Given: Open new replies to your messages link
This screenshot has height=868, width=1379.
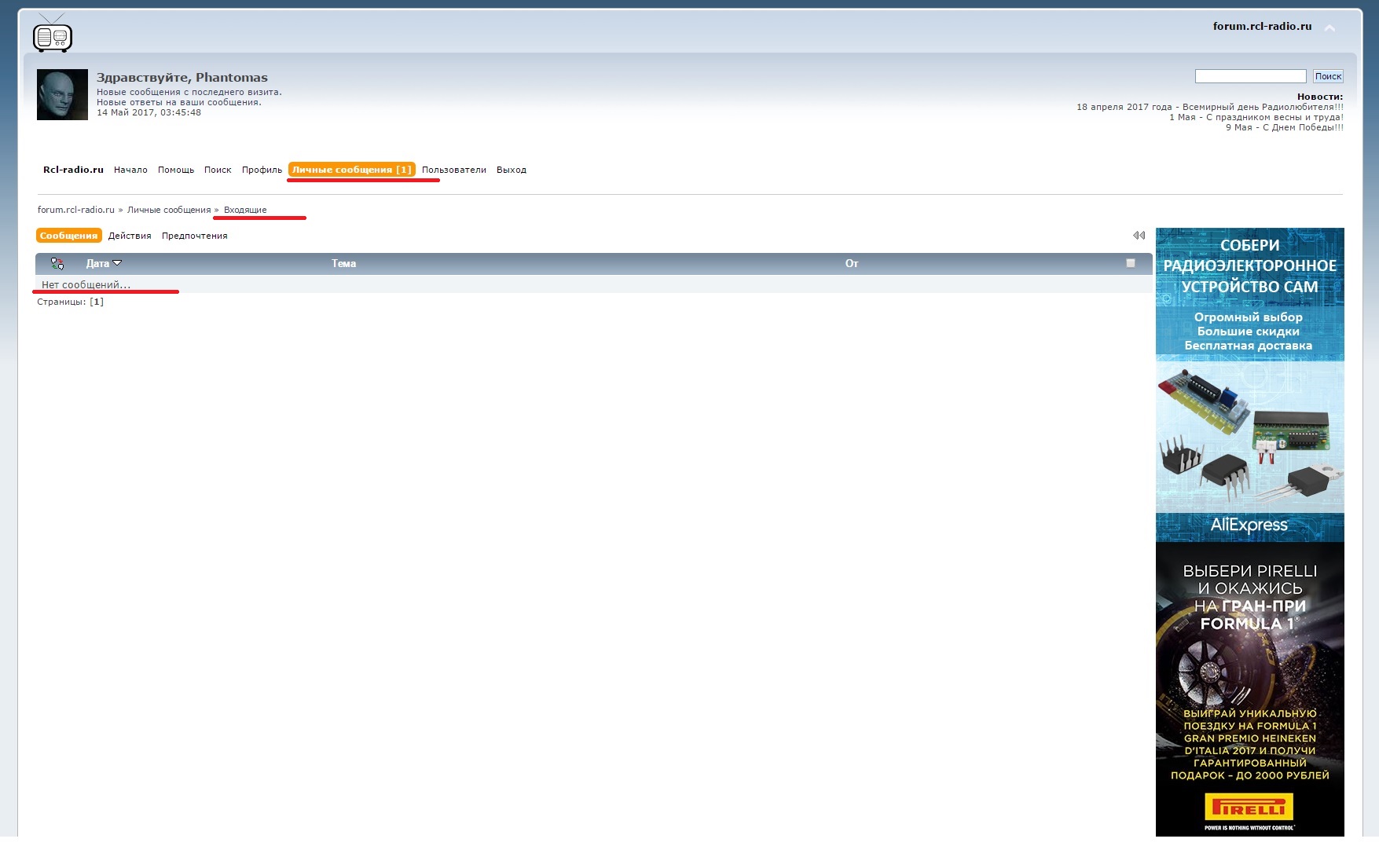Looking at the screenshot, I should click(178, 102).
